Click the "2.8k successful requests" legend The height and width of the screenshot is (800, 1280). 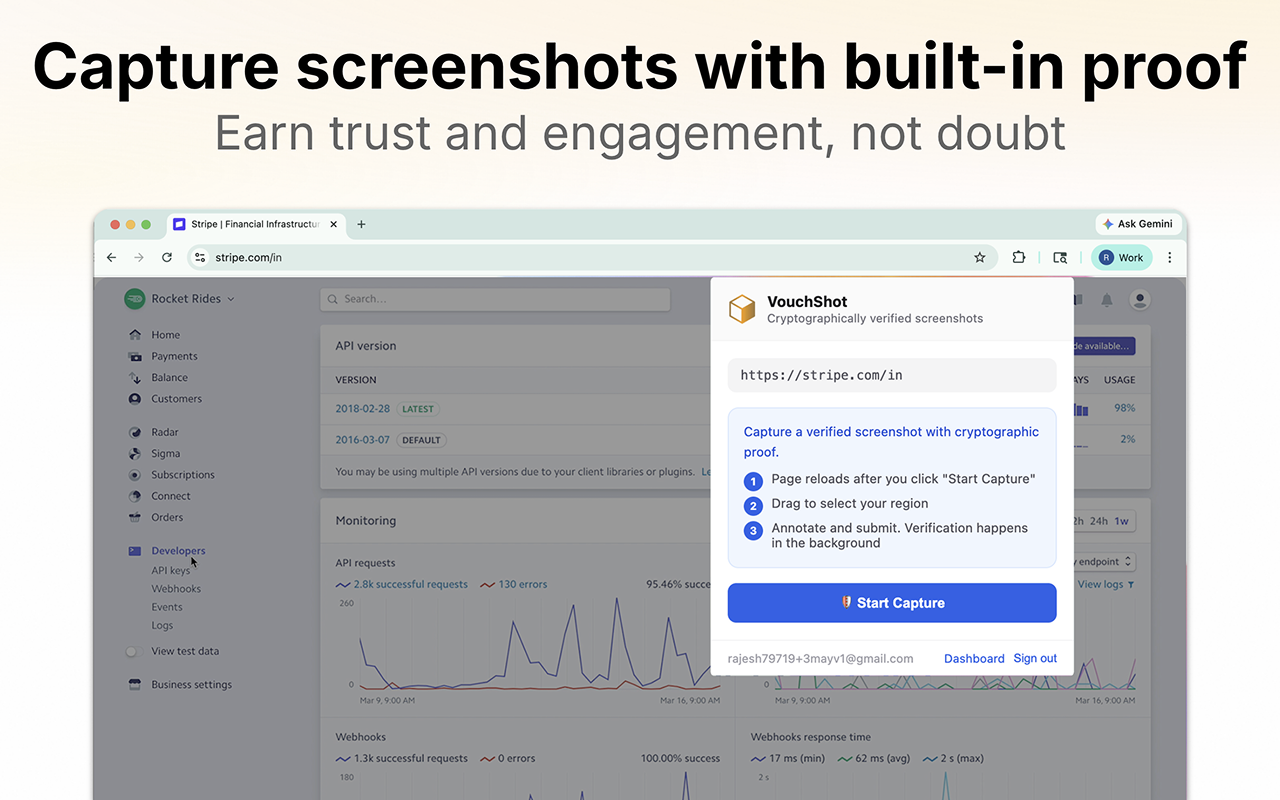[x=402, y=584]
